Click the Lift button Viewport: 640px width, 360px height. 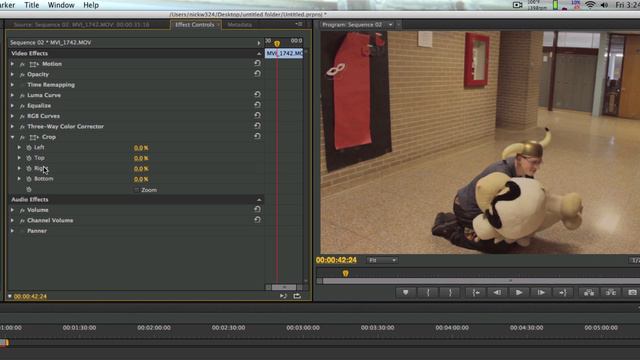tap(589, 293)
